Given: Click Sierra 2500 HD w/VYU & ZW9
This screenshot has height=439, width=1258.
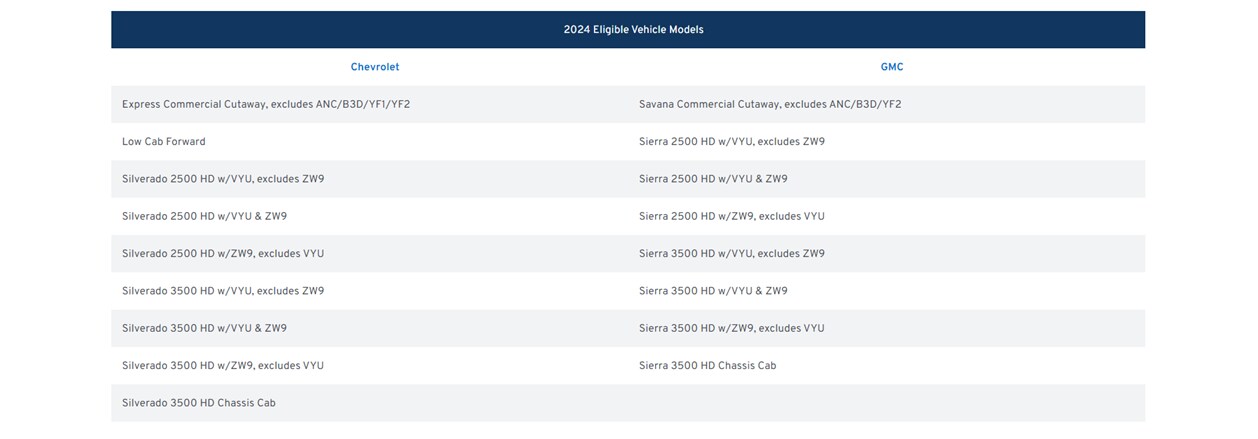Looking at the screenshot, I should 713,179.
